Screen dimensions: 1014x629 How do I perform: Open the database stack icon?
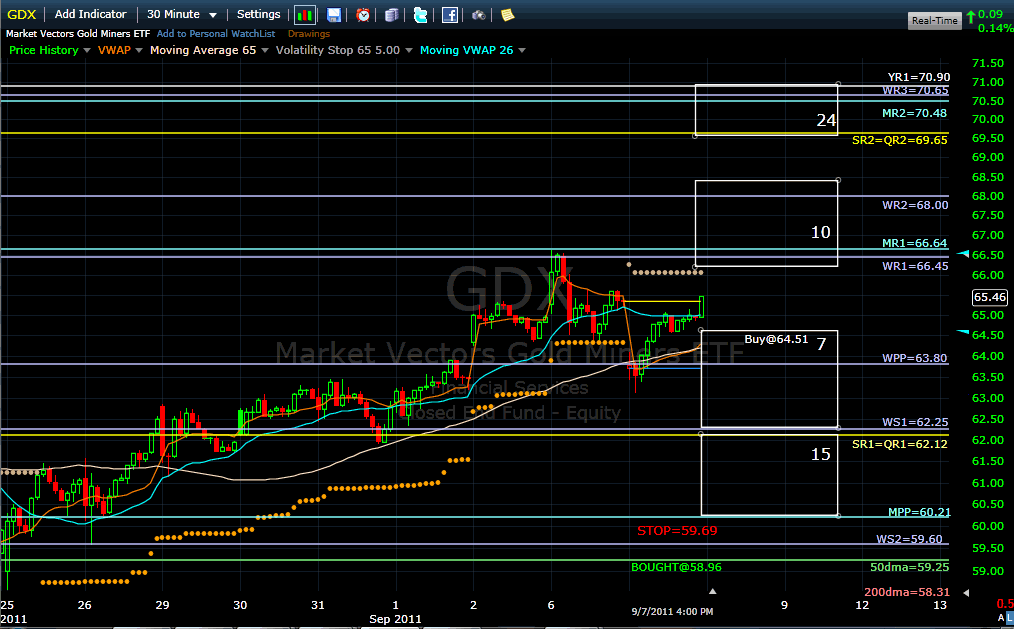[391, 15]
